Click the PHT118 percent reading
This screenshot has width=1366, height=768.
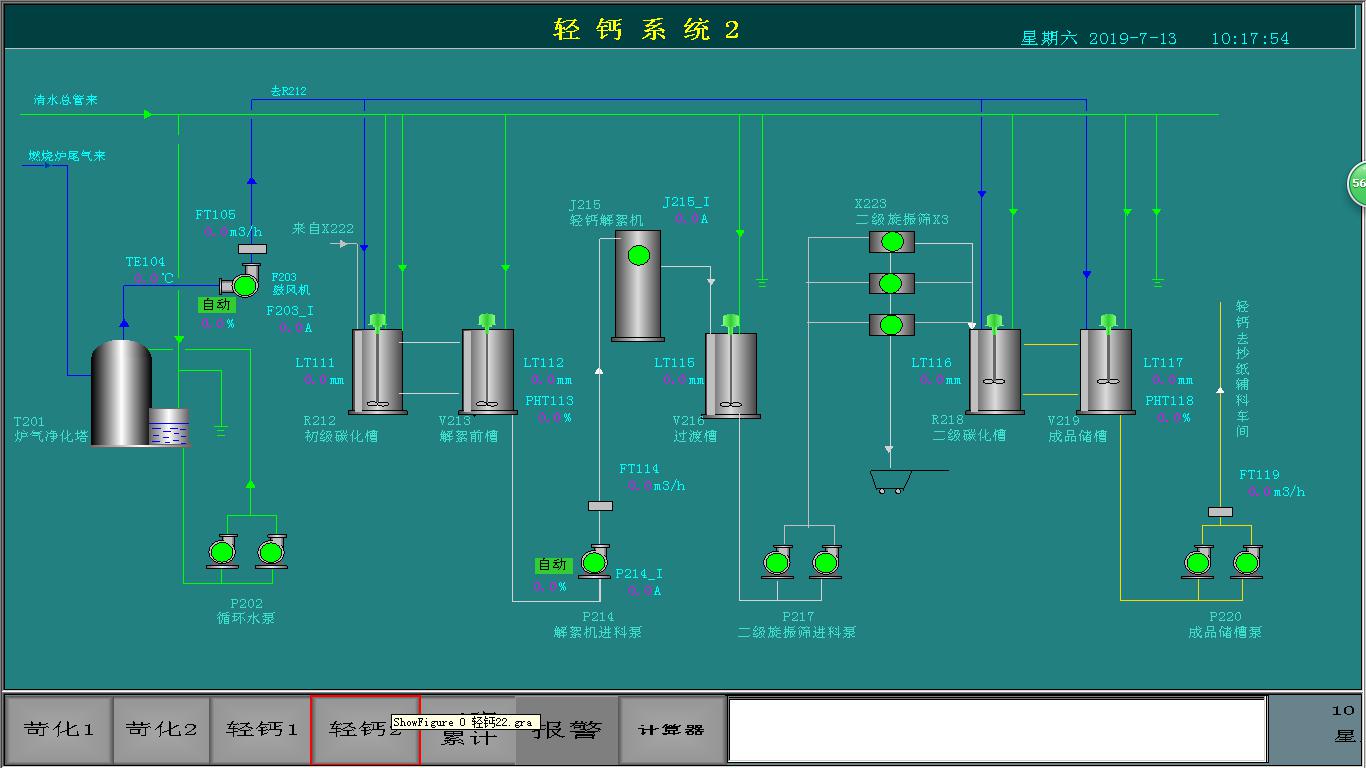coord(1173,418)
